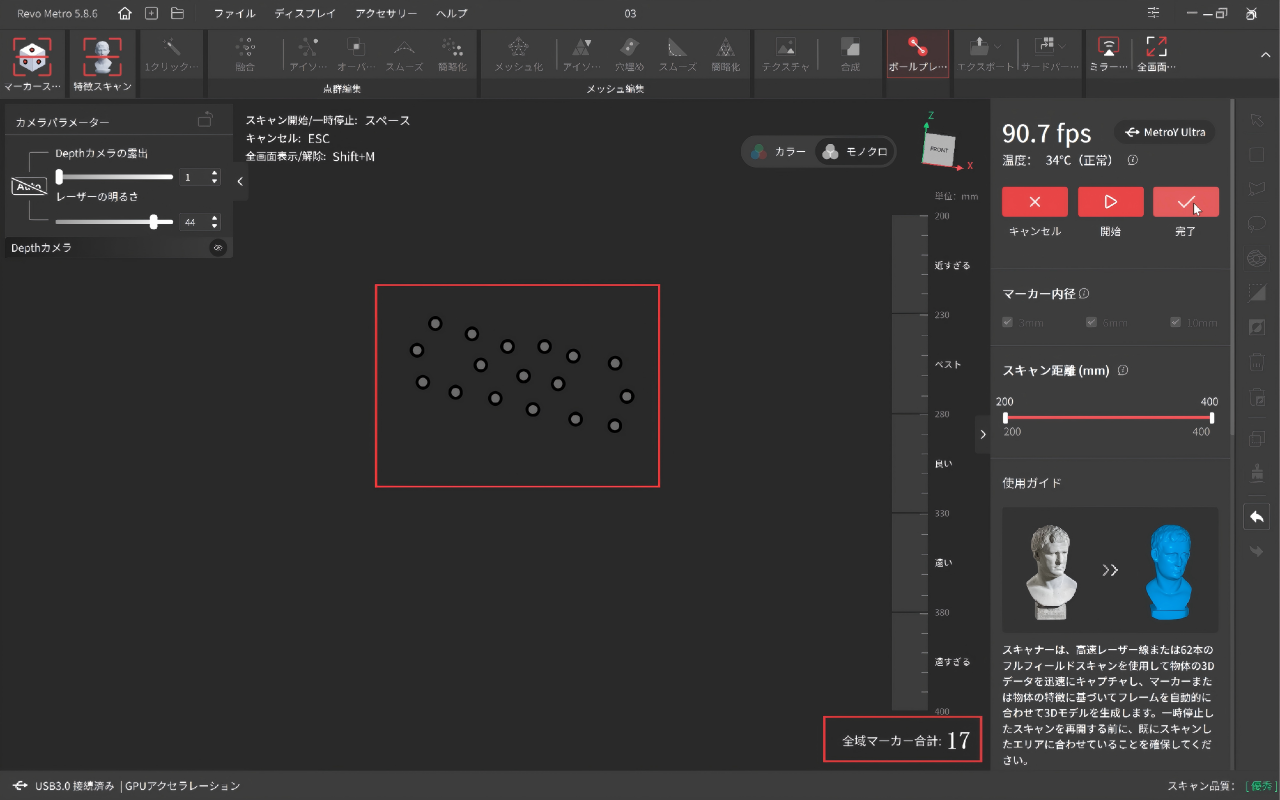1280x800 pixels.
Task: Switch display to カラー mode
Action: click(779, 152)
